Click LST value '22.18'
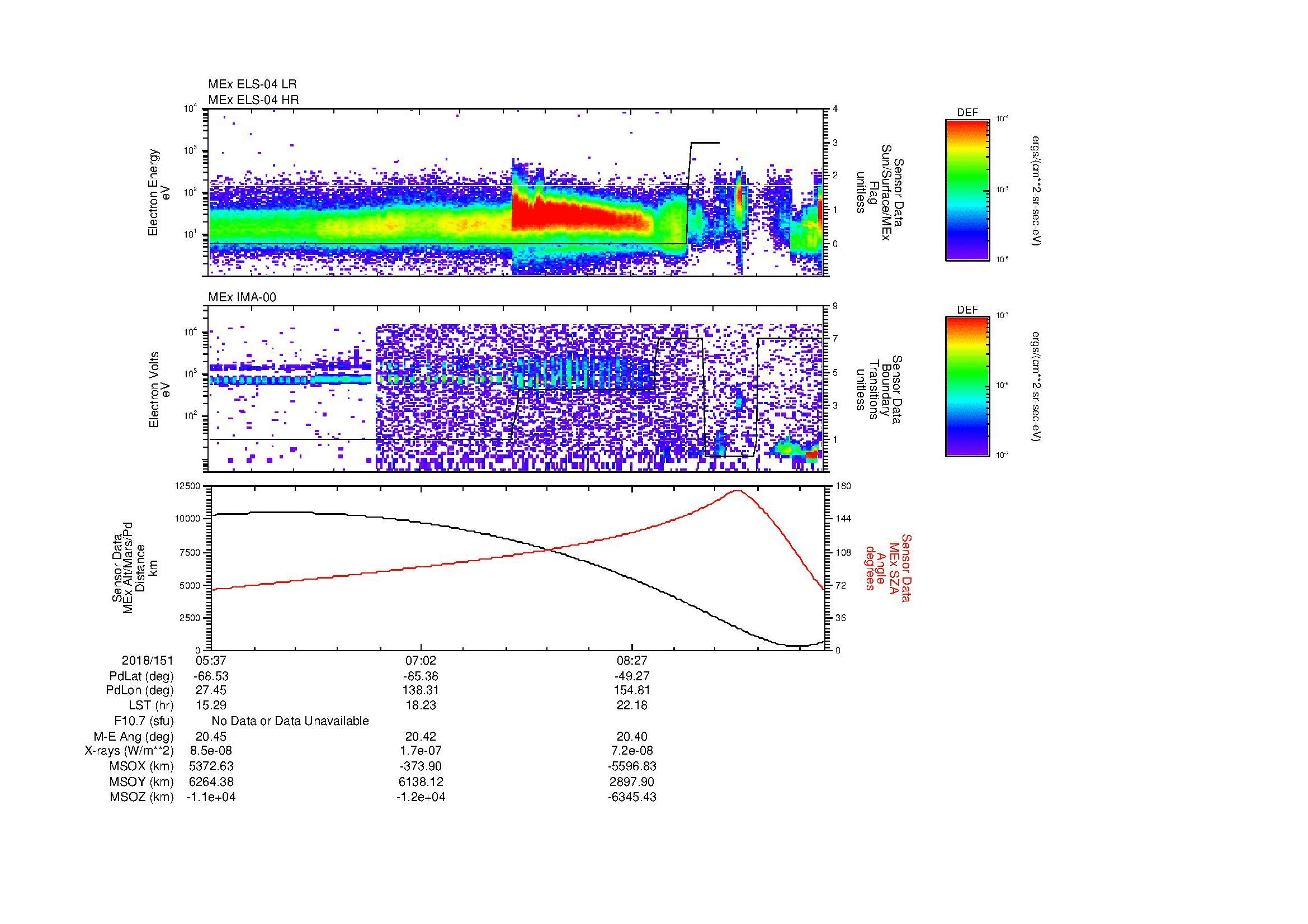Viewport: 1308px width, 924px height. [x=632, y=705]
